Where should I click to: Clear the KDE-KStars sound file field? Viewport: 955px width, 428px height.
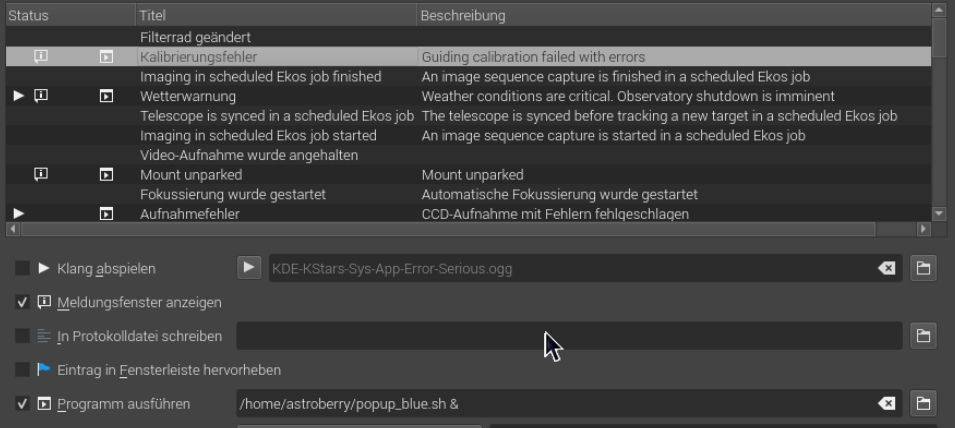click(x=887, y=268)
